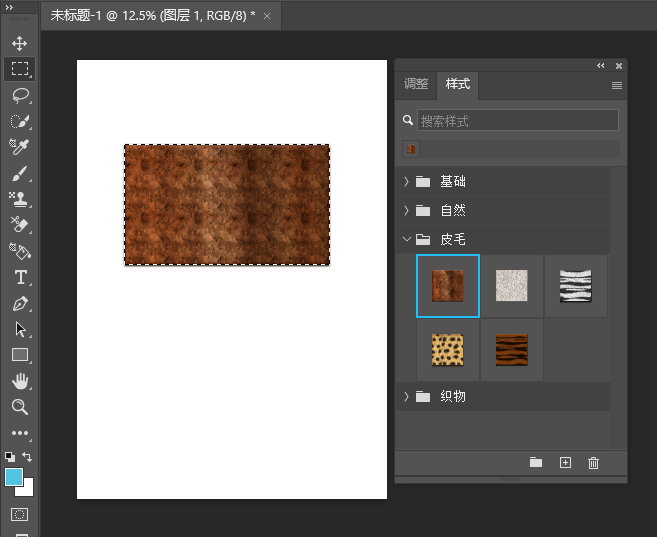657x537 pixels.
Task: Collapse the 皮毛 styles folder
Action: tap(406, 240)
